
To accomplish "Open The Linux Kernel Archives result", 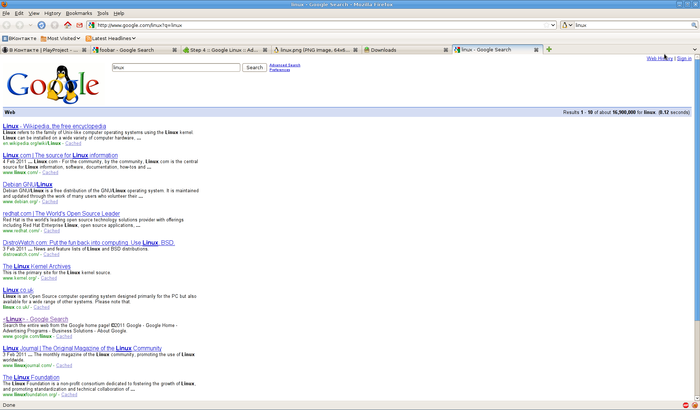I will [37, 266].
